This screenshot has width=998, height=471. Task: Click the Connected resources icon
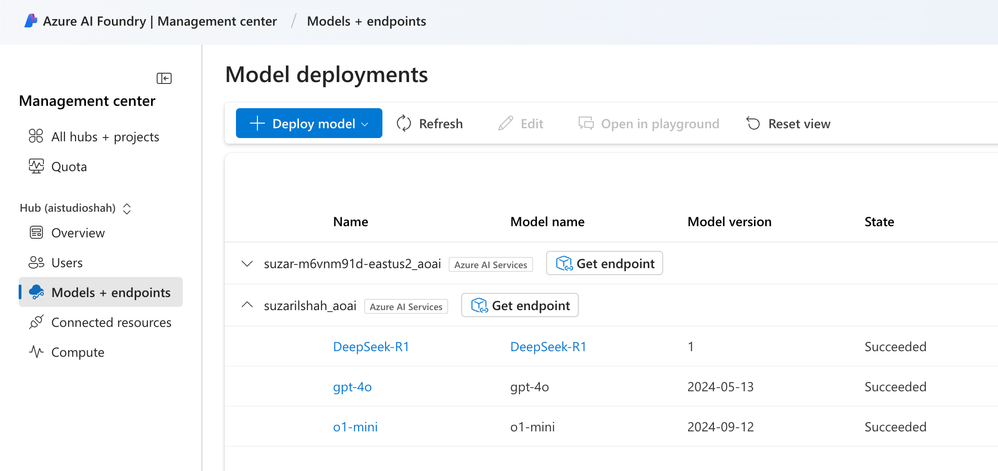[x=36, y=322]
